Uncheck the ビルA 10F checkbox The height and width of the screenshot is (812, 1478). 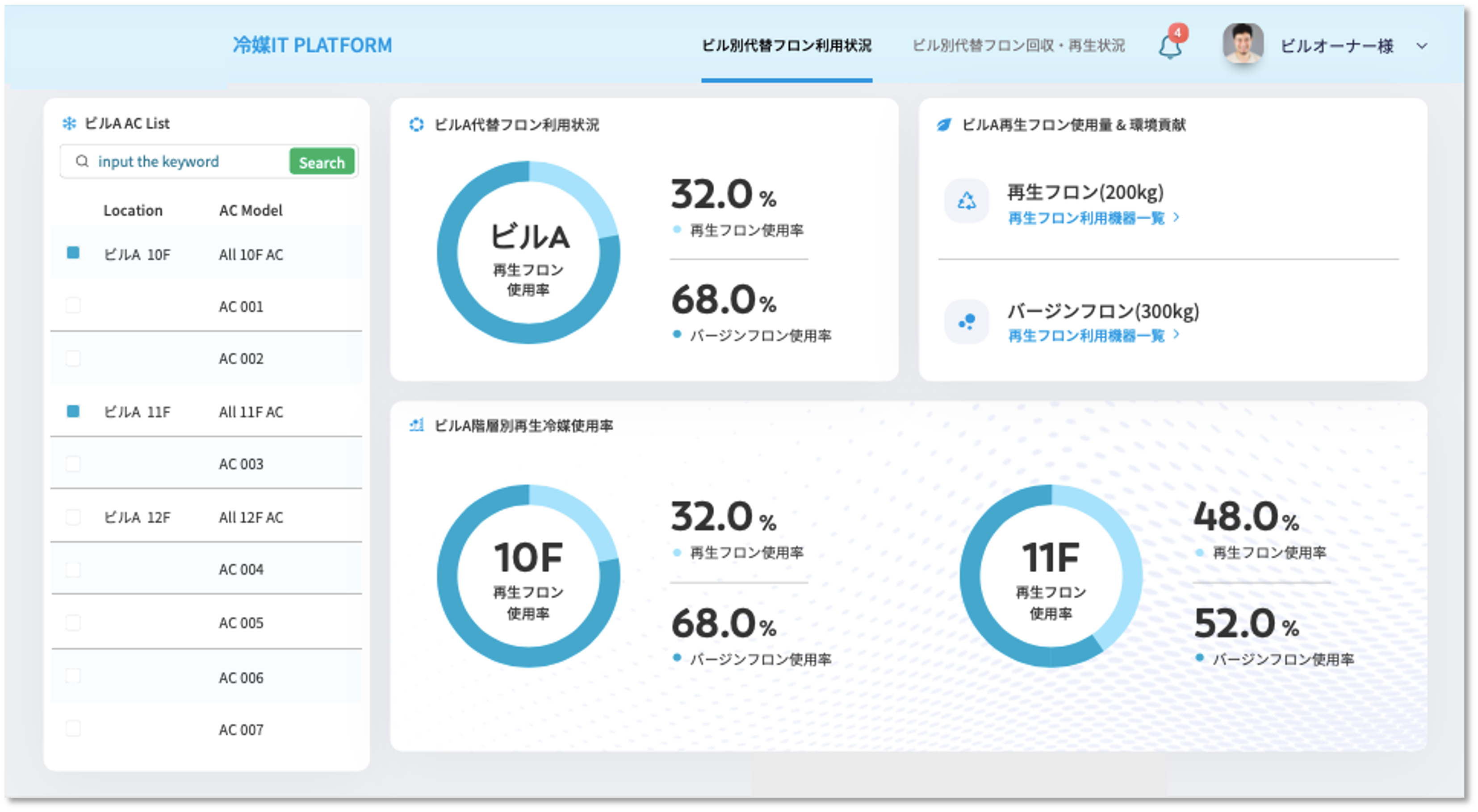[x=73, y=253]
